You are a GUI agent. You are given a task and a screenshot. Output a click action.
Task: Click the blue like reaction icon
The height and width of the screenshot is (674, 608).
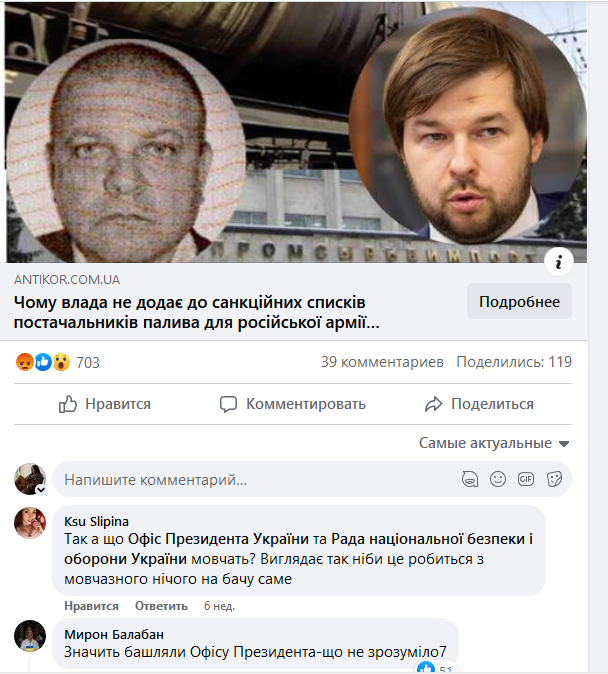(x=43, y=362)
